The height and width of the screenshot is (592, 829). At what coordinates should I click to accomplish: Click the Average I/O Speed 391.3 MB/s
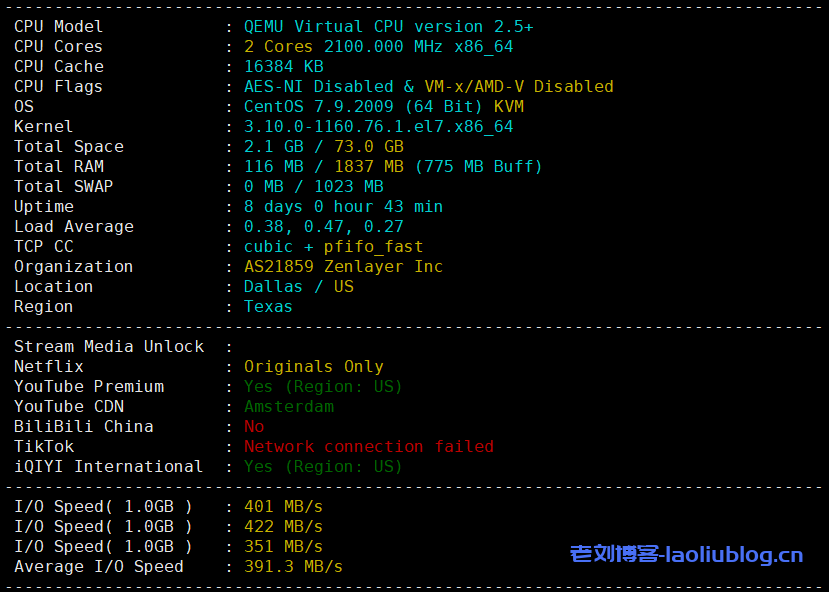293,566
